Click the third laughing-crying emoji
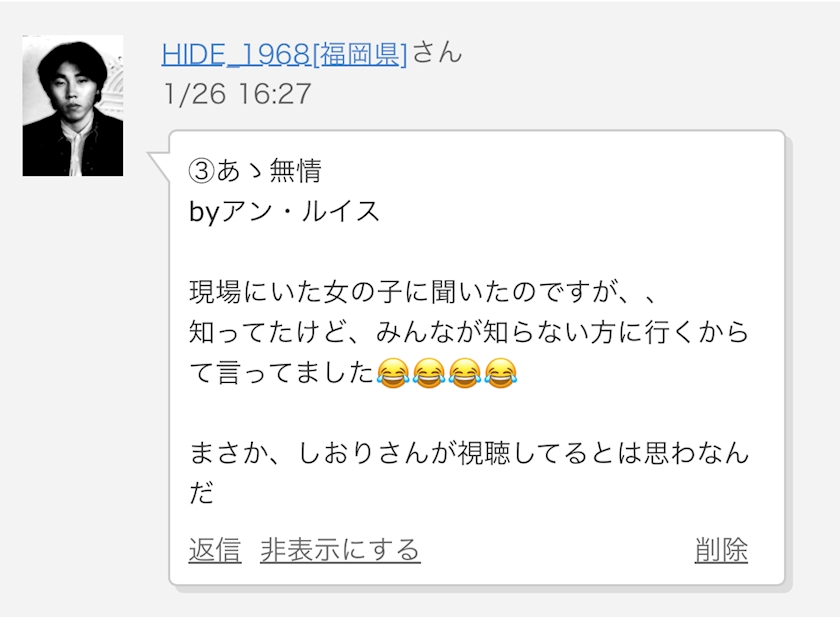 coord(464,373)
